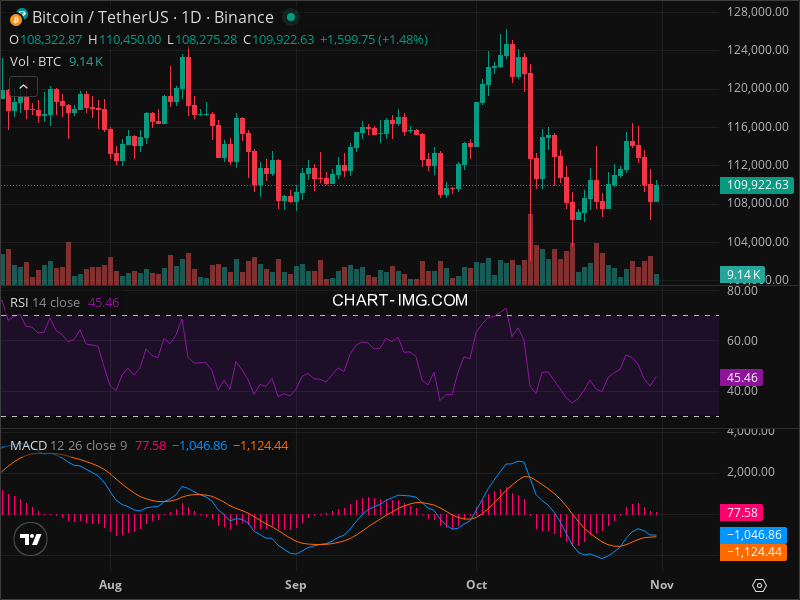Click the Bitcoin/Tether coin icon
Image resolution: width=800 pixels, height=600 pixels.
[17, 17]
